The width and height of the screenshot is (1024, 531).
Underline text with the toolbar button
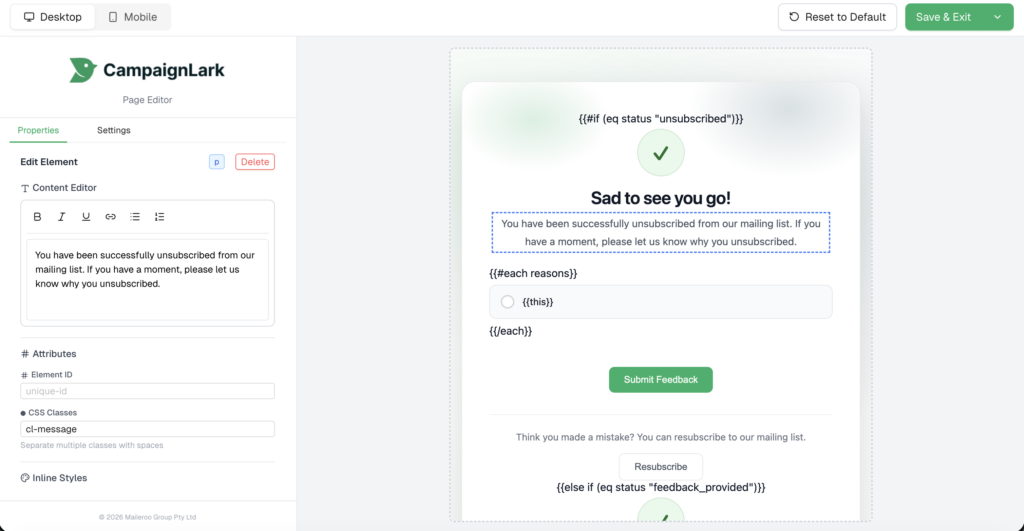pyautogui.click(x=86, y=217)
